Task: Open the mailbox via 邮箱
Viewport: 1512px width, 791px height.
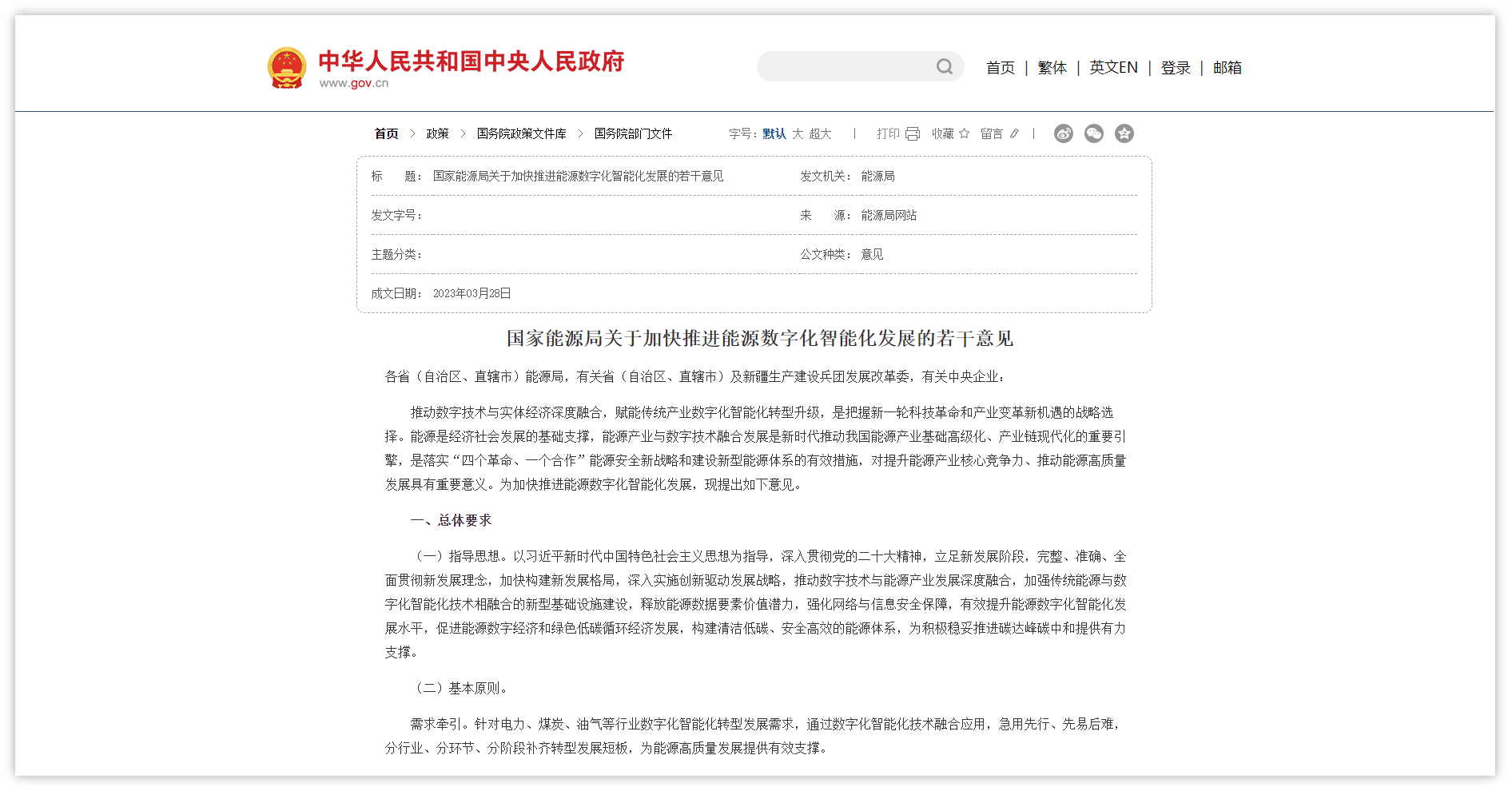Action: (x=1228, y=68)
